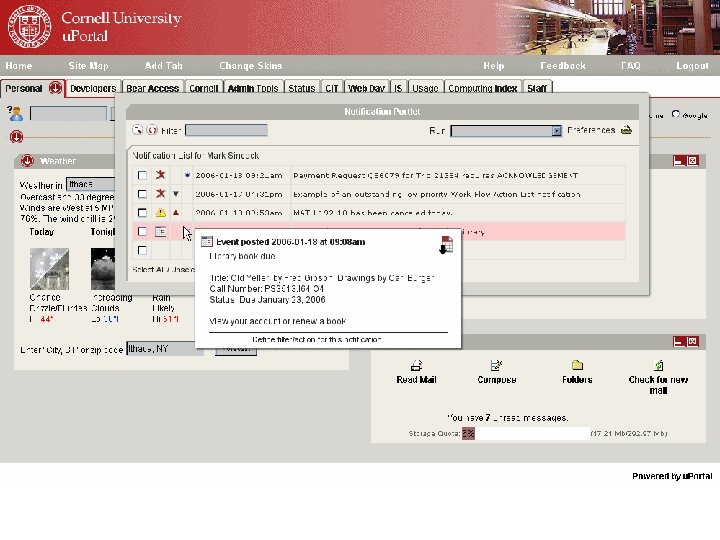
Task: Close the mail portlet
Action: (x=692, y=342)
